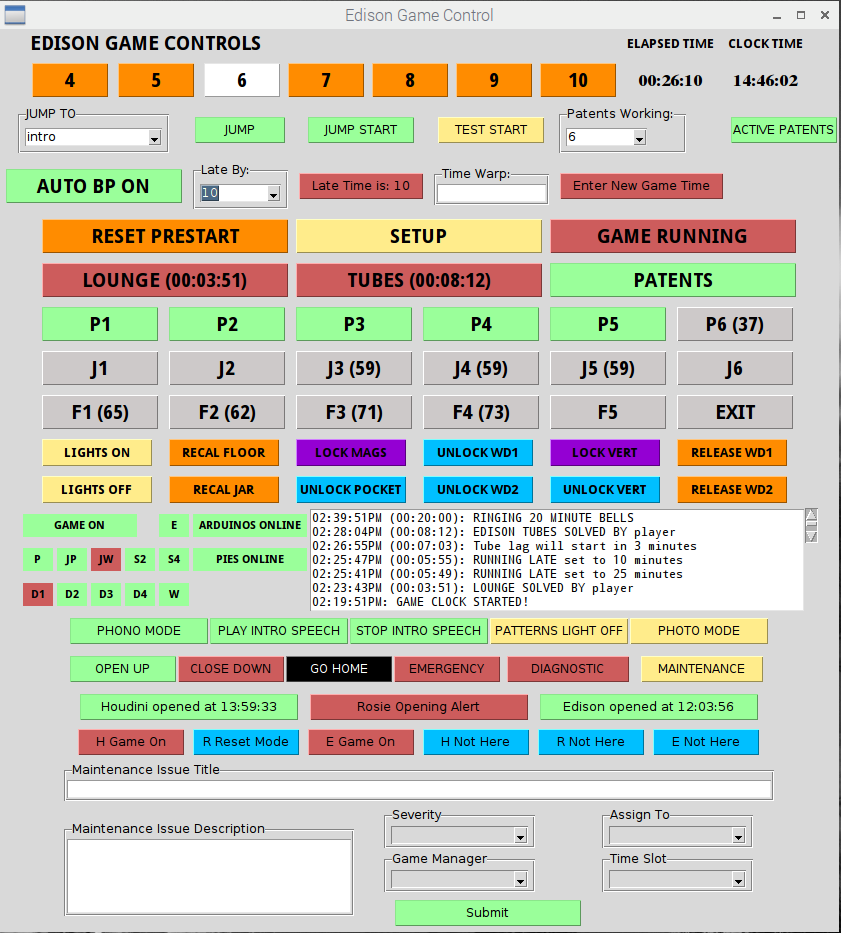This screenshot has height=933, width=841.
Task: Enable LIGHTS ON
Action: point(96,453)
